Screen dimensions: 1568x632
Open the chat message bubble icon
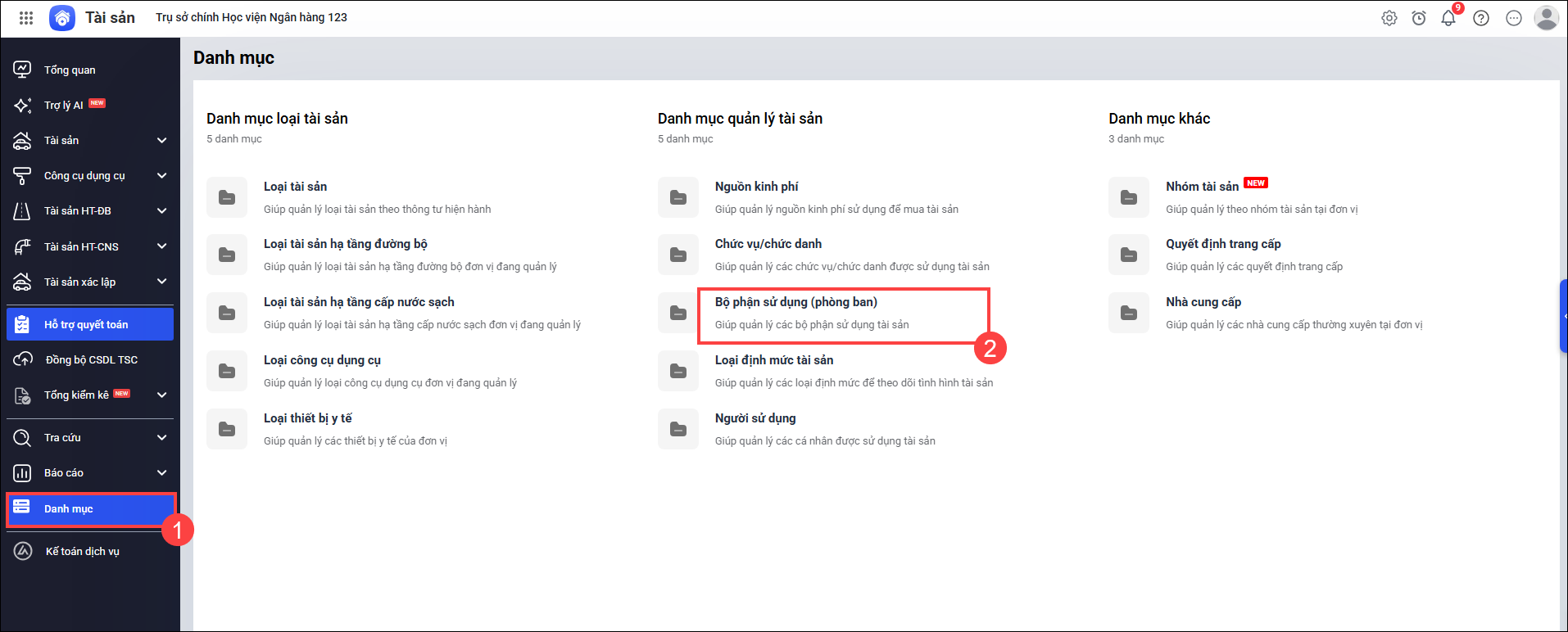[1513, 18]
